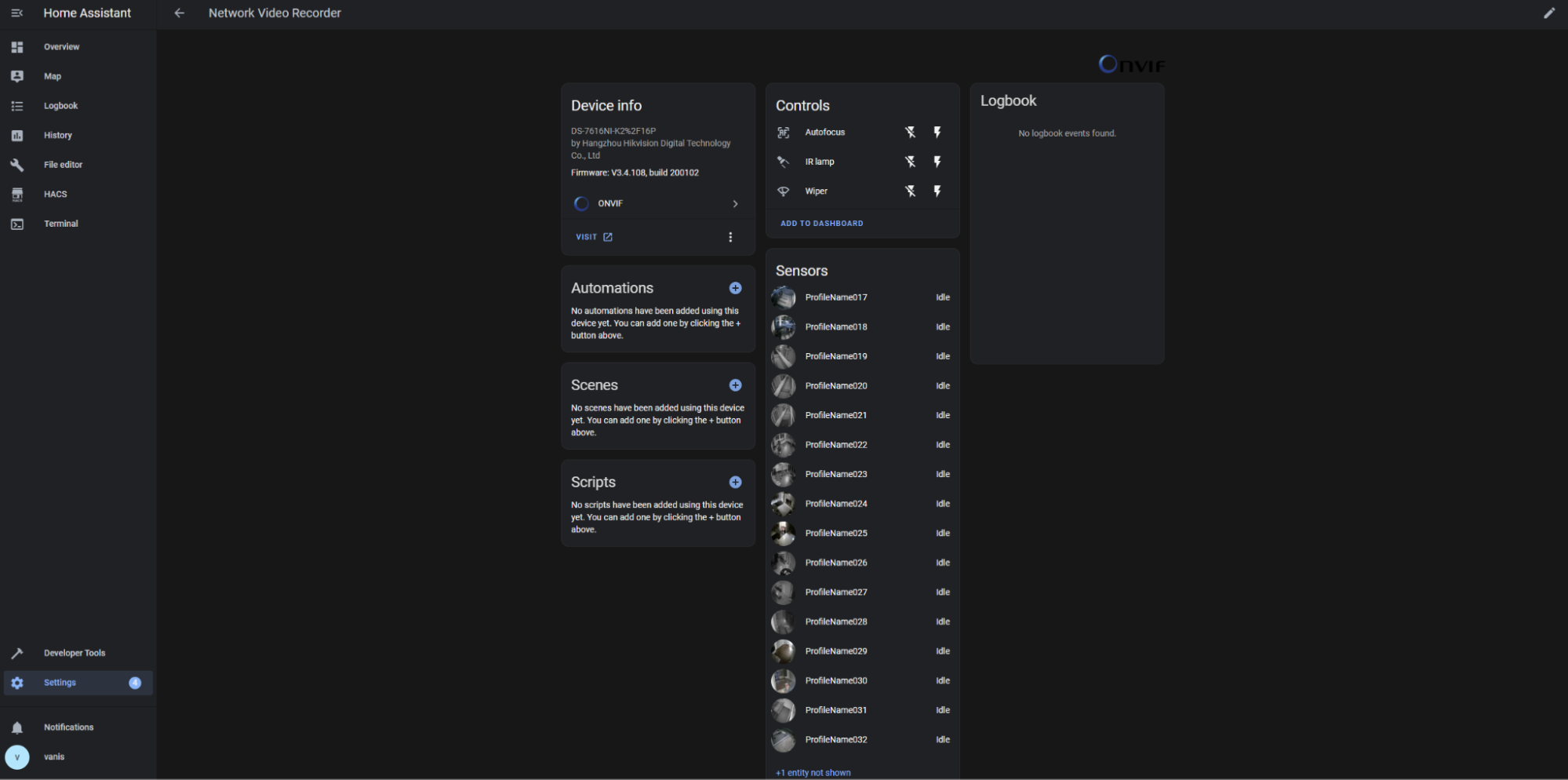The image size is (1568, 780).
Task: Go to Developer Tools
Action: [x=74, y=653]
